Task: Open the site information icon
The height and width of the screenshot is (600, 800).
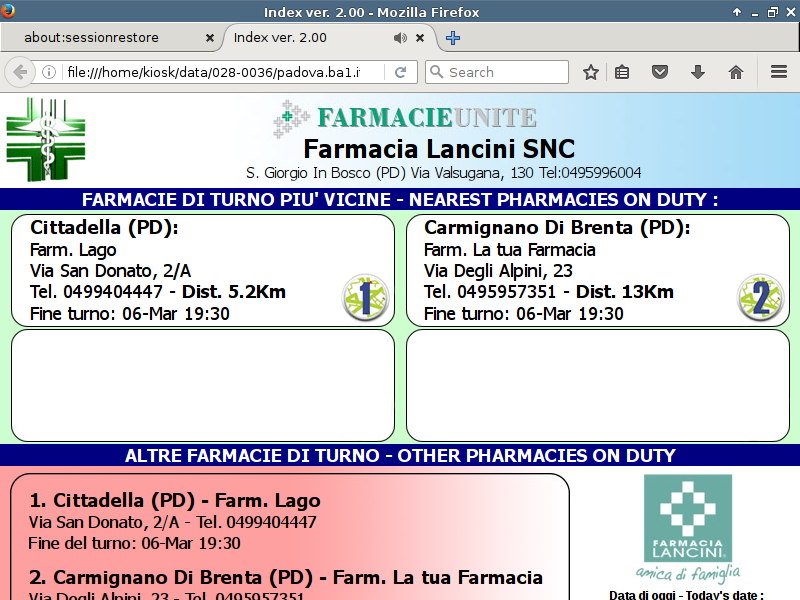Action: 48,72
